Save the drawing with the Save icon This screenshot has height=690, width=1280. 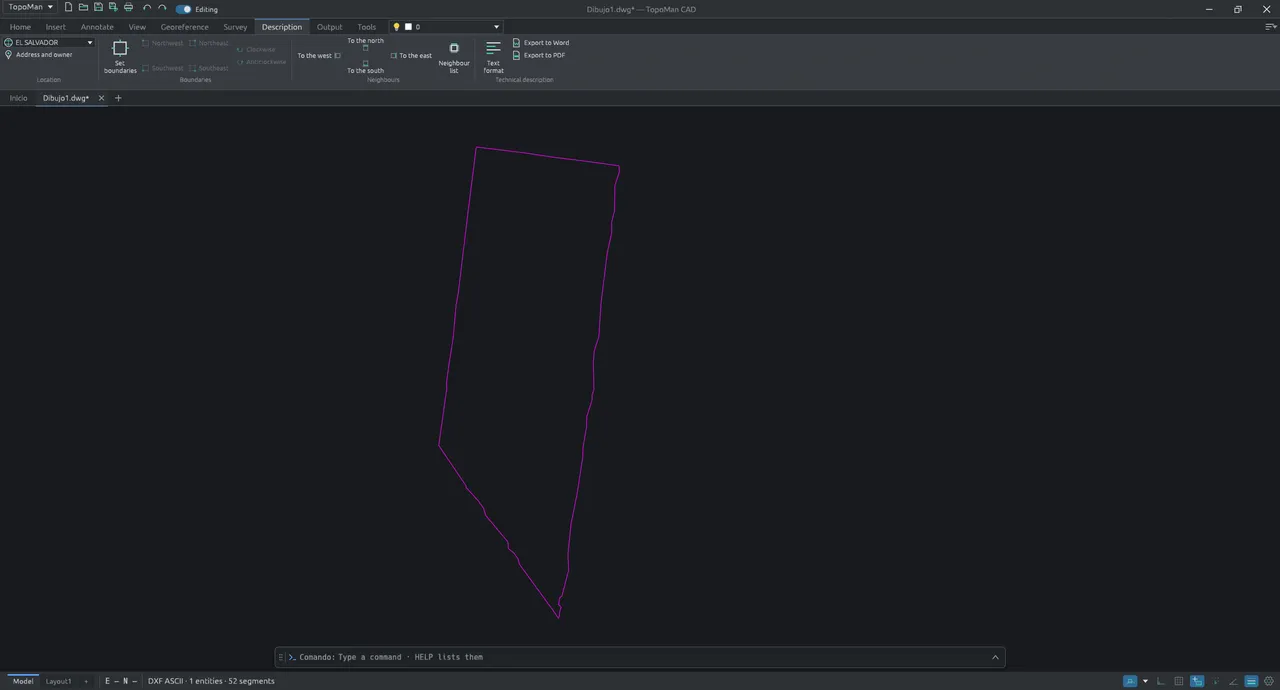coord(98,7)
